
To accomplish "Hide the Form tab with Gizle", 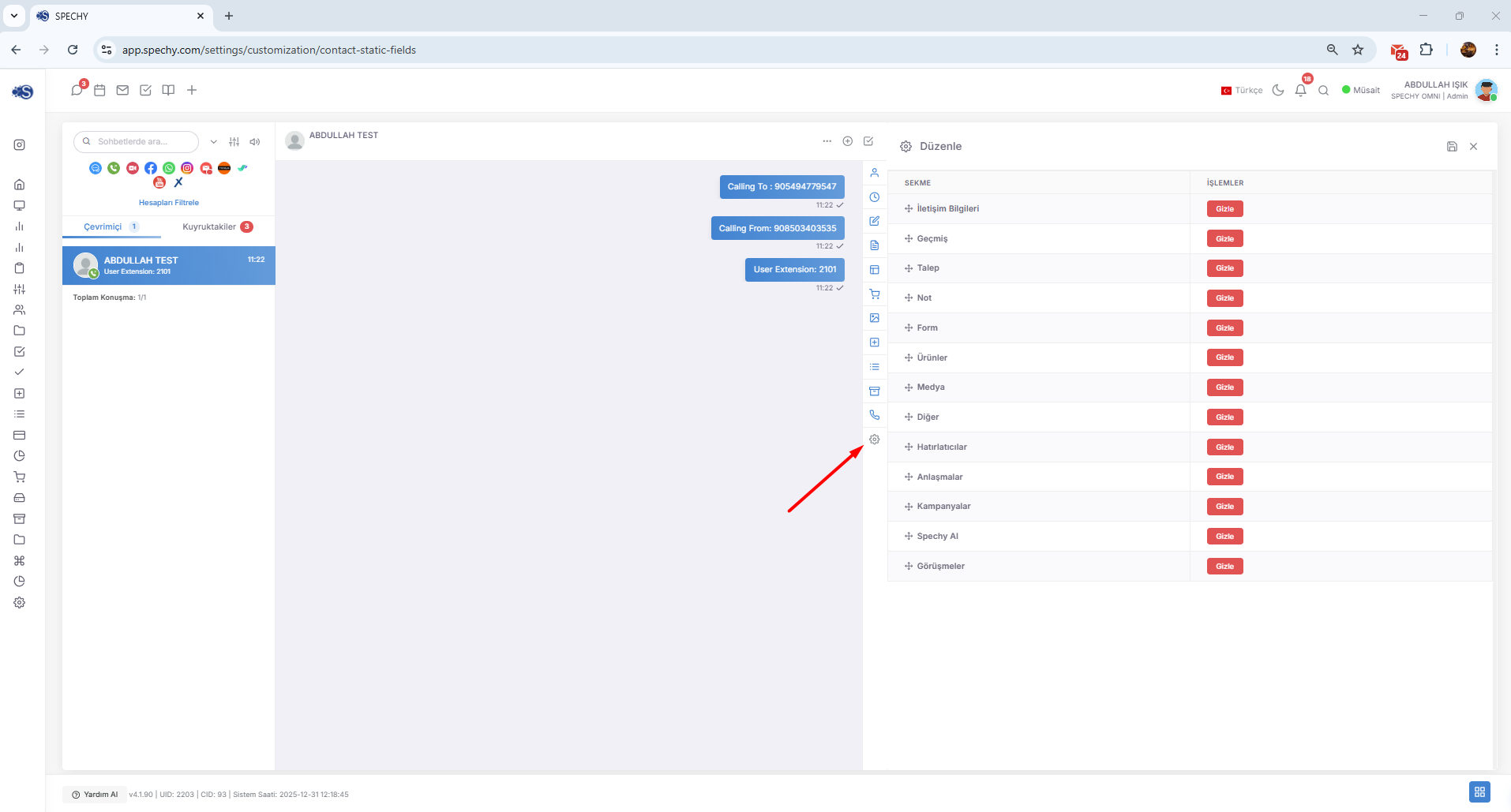I will tap(1224, 327).
